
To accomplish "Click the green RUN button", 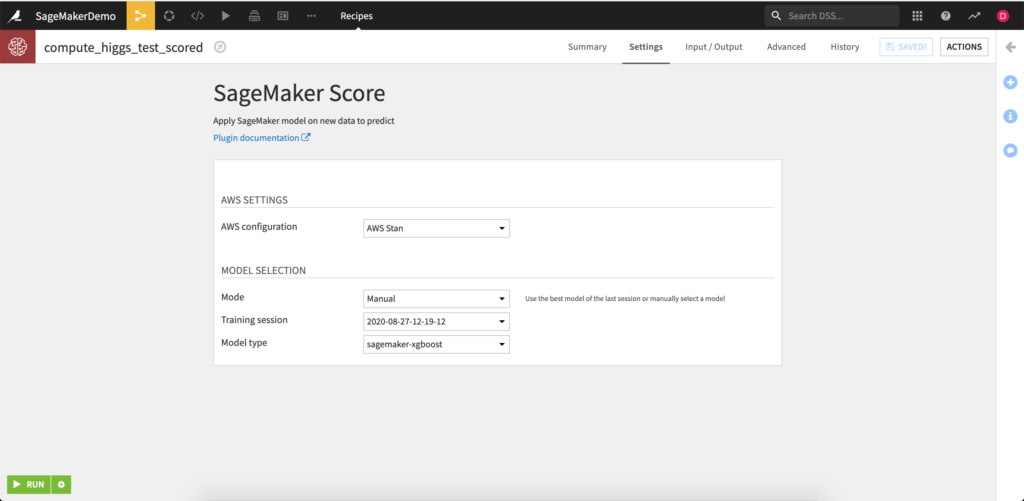I will pyautogui.click(x=29, y=484).
